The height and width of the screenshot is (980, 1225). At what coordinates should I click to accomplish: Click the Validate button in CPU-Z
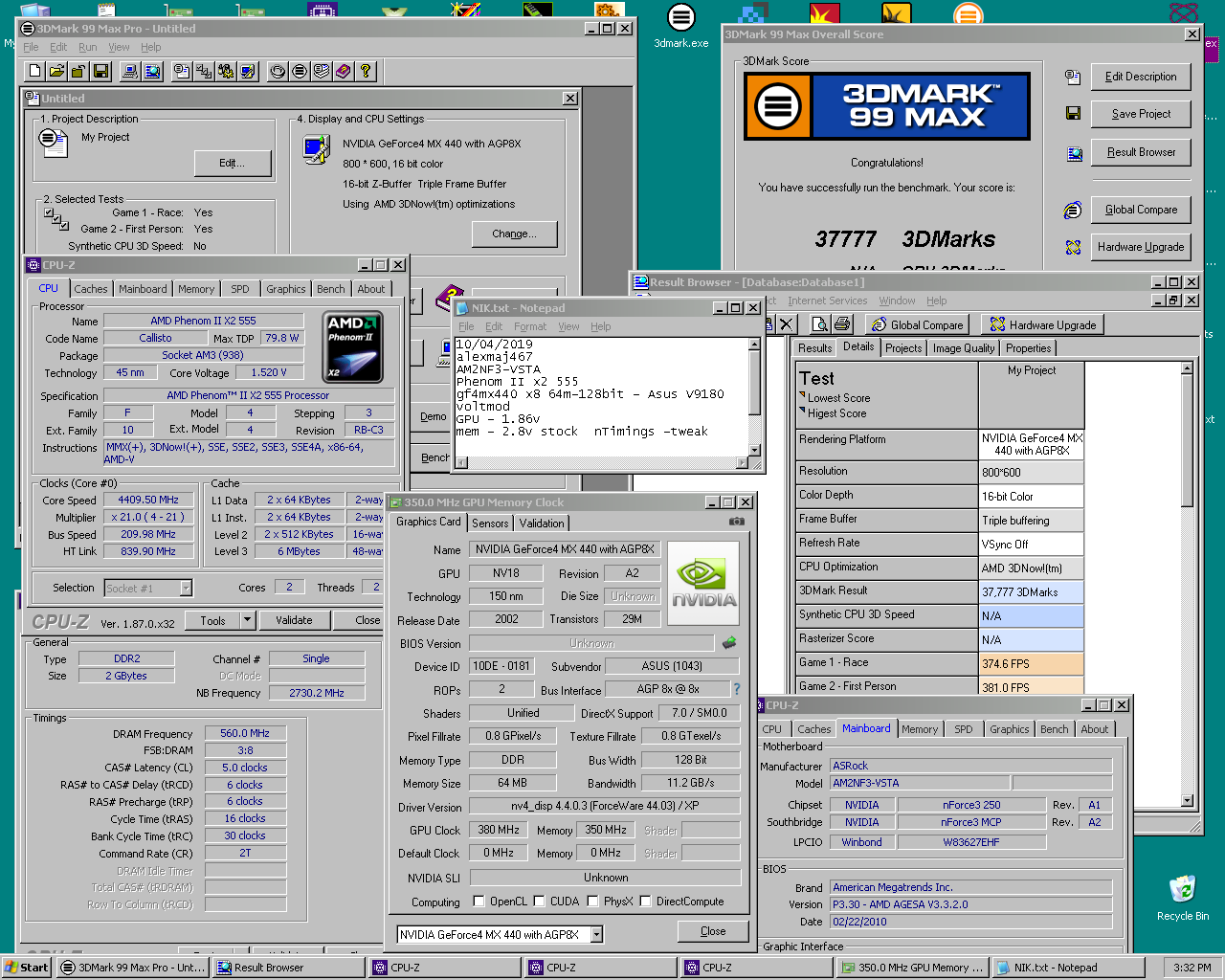(294, 620)
